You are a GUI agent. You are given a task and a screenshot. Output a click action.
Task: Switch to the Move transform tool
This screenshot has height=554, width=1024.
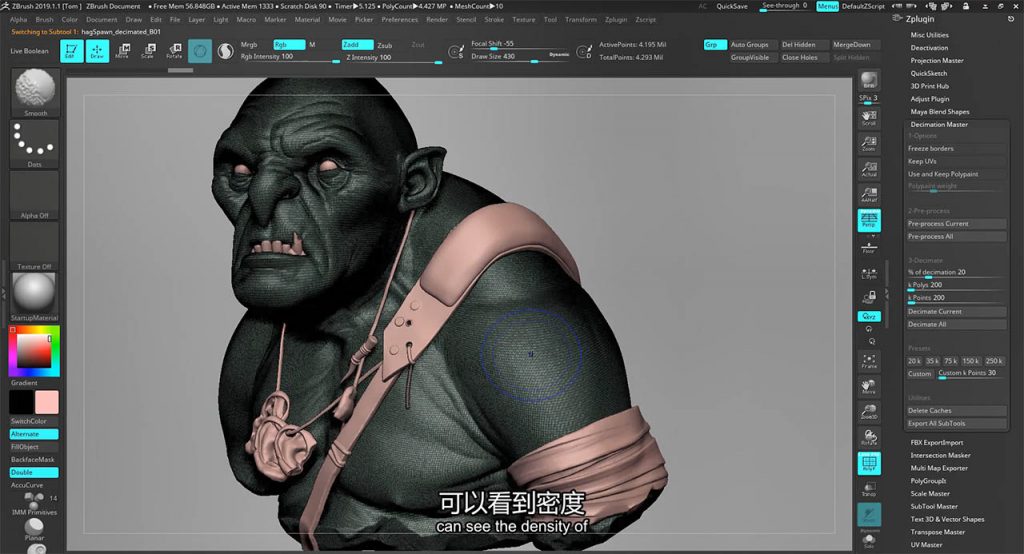click(x=122, y=51)
